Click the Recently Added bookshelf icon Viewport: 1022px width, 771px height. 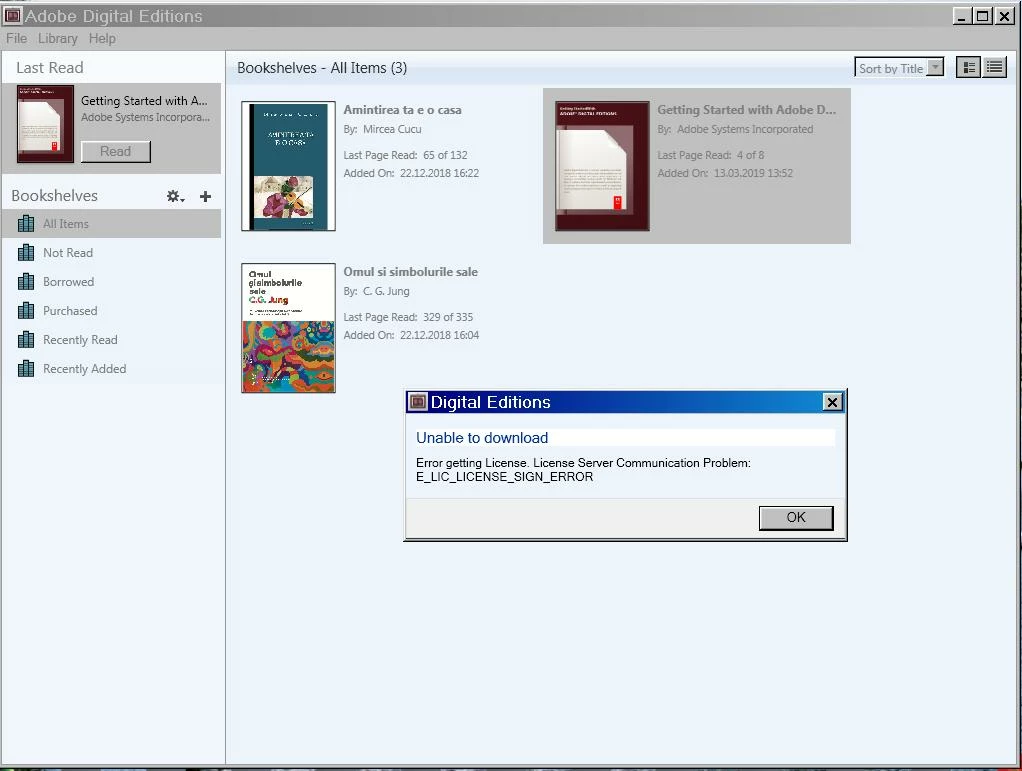pyautogui.click(x=26, y=368)
